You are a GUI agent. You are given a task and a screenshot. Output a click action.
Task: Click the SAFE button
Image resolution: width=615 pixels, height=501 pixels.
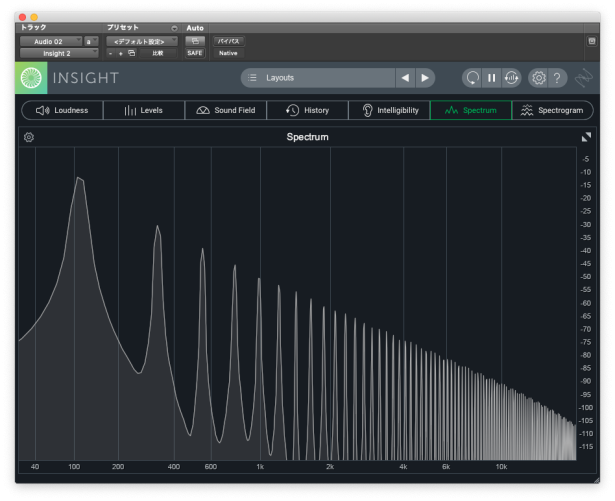point(195,53)
